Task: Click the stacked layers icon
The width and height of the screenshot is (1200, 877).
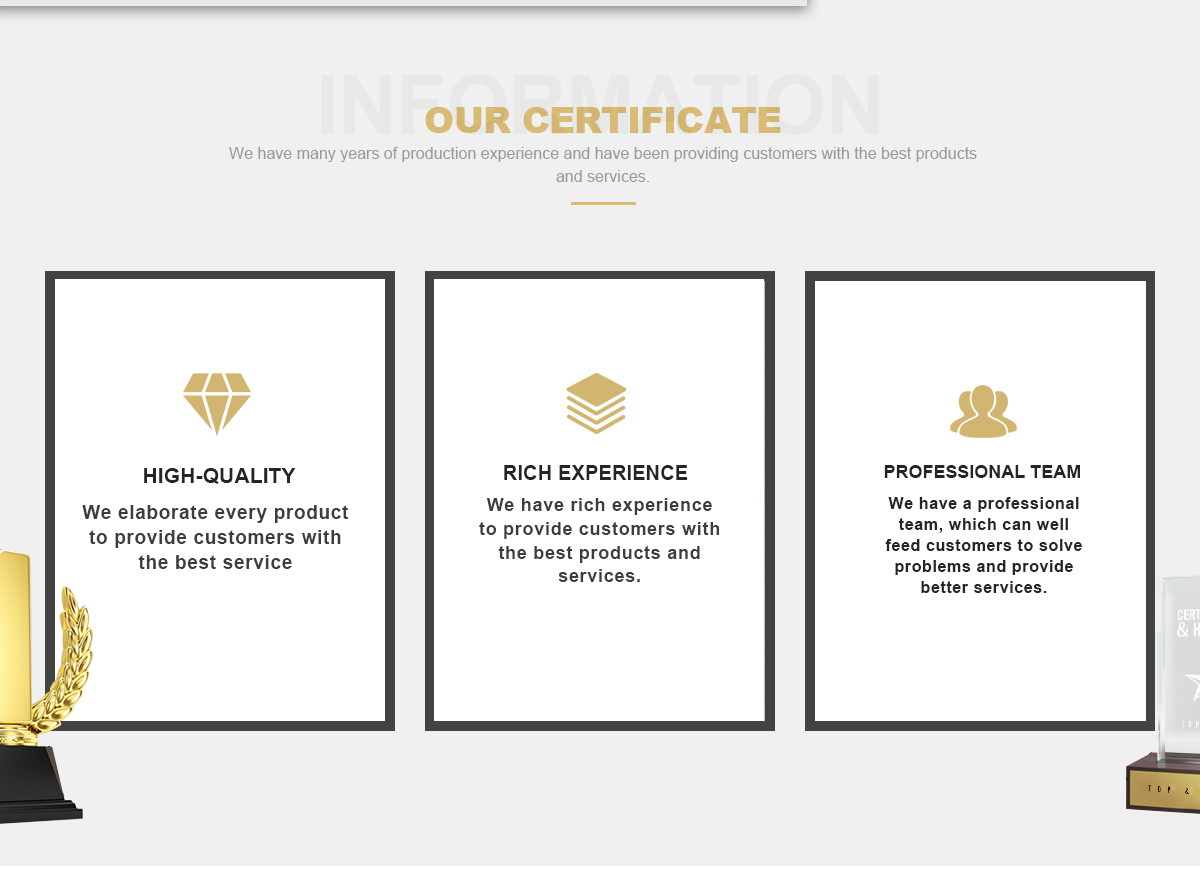Action: (x=596, y=403)
